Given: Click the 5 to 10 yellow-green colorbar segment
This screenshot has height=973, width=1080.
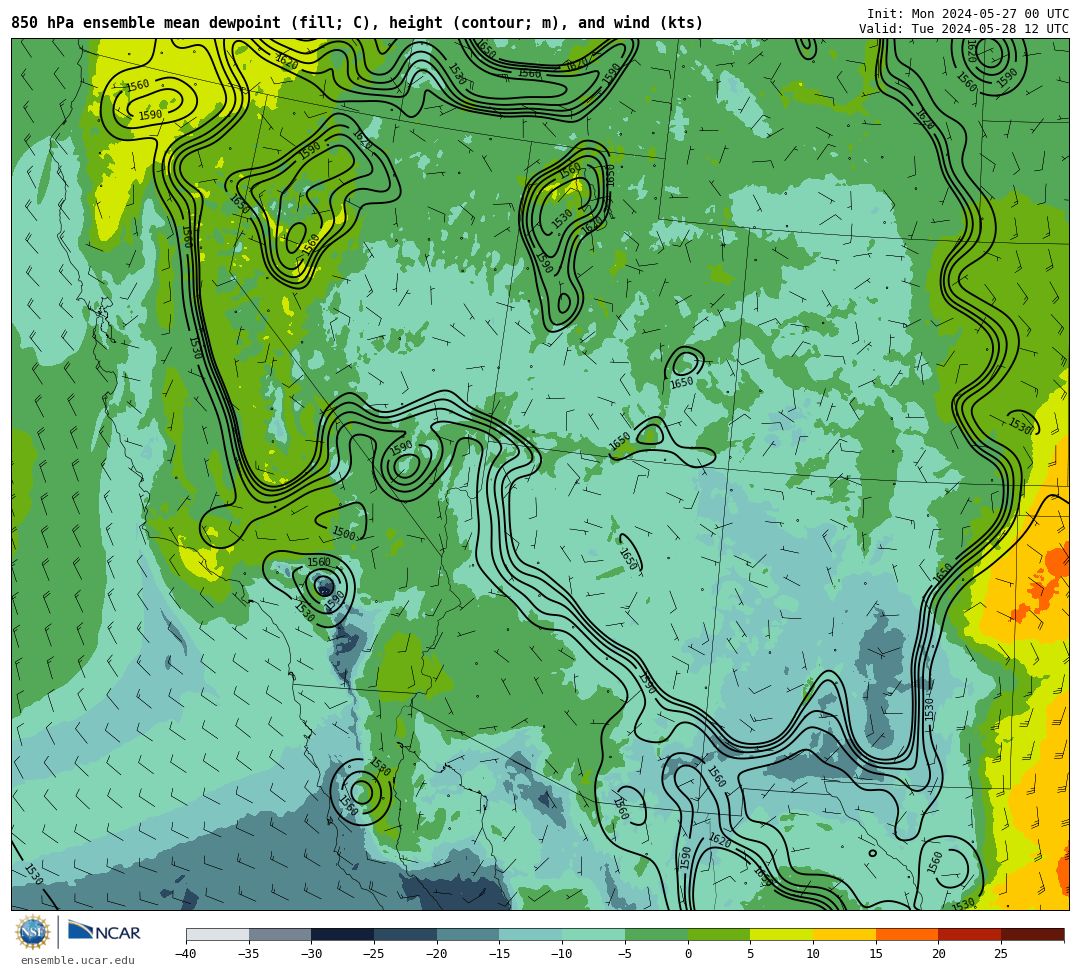Looking at the screenshot, I should click(782, 934).
